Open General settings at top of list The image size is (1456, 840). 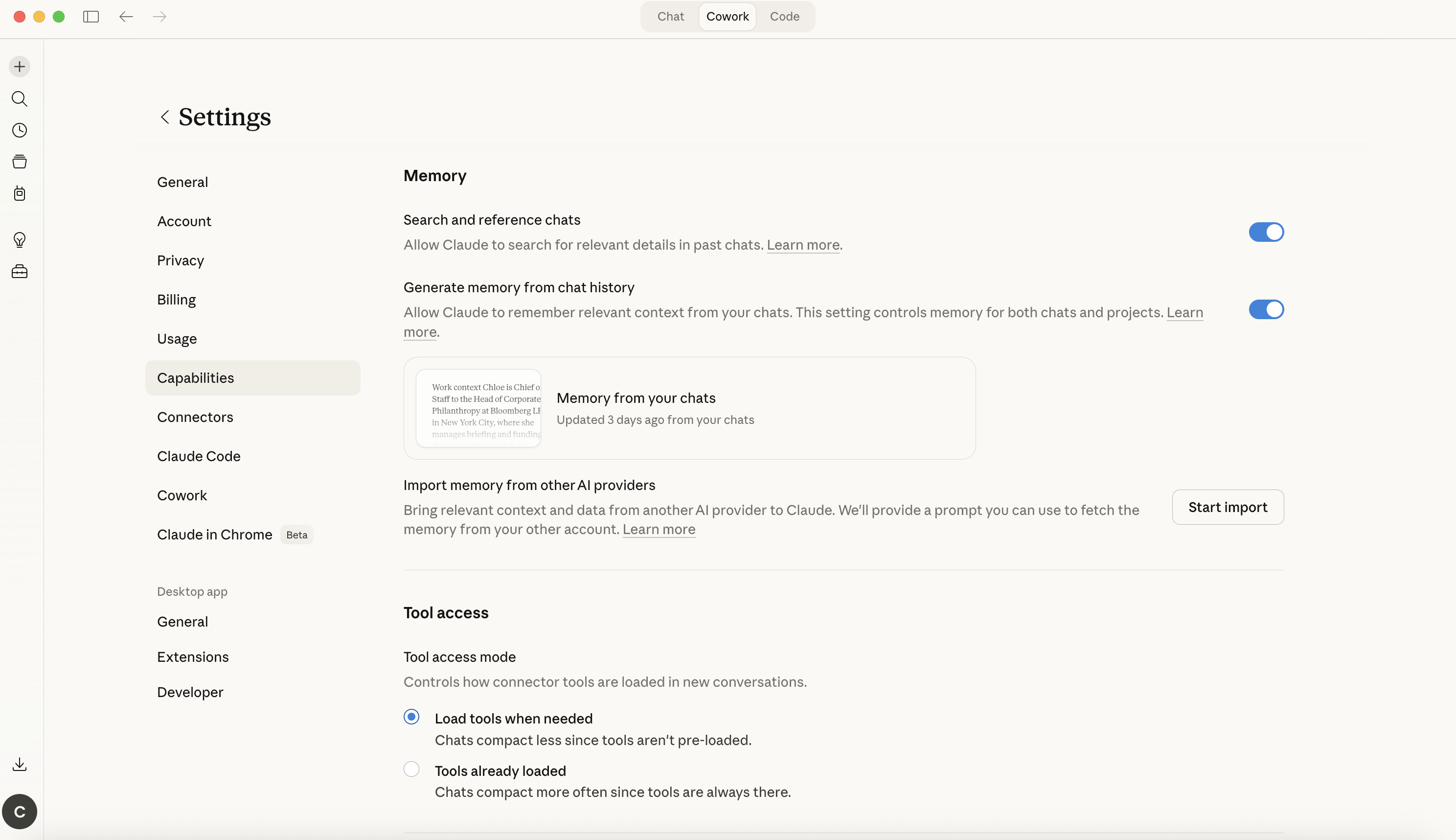tap(253, 182)
